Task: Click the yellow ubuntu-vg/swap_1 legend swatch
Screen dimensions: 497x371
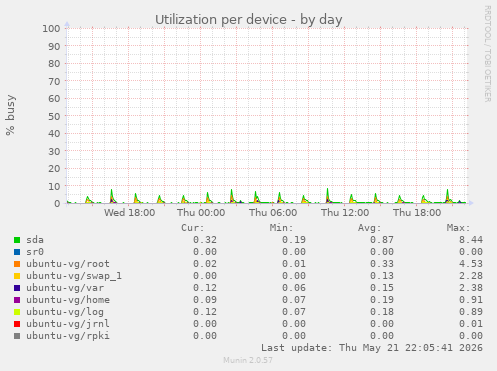Action: tap(17, 276)
